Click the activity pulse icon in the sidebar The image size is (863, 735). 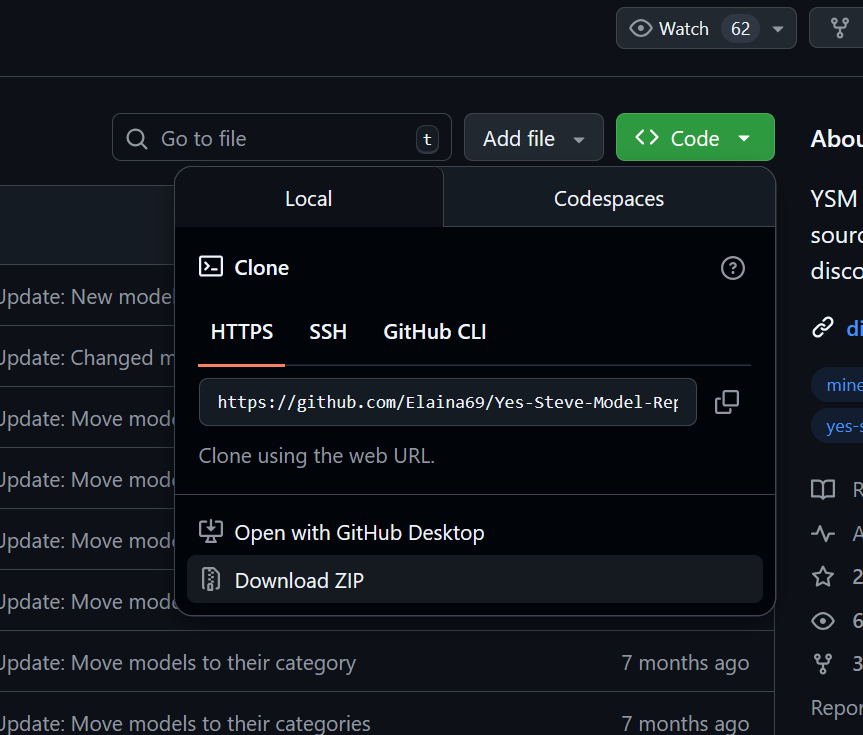(823, 533)
